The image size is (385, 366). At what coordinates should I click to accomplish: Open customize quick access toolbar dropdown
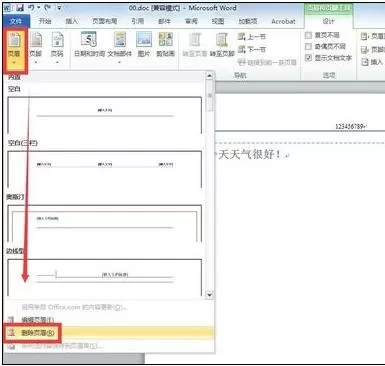[59, 8]
